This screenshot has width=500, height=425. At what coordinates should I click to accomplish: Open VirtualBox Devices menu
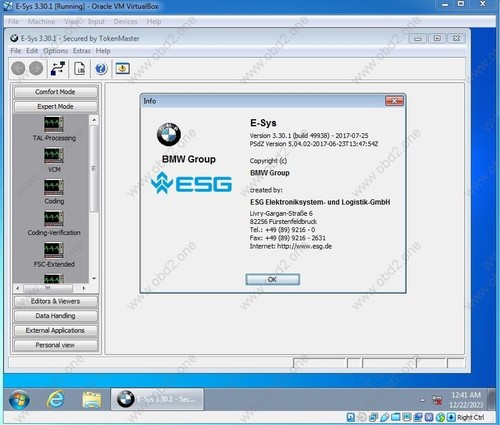125,22
